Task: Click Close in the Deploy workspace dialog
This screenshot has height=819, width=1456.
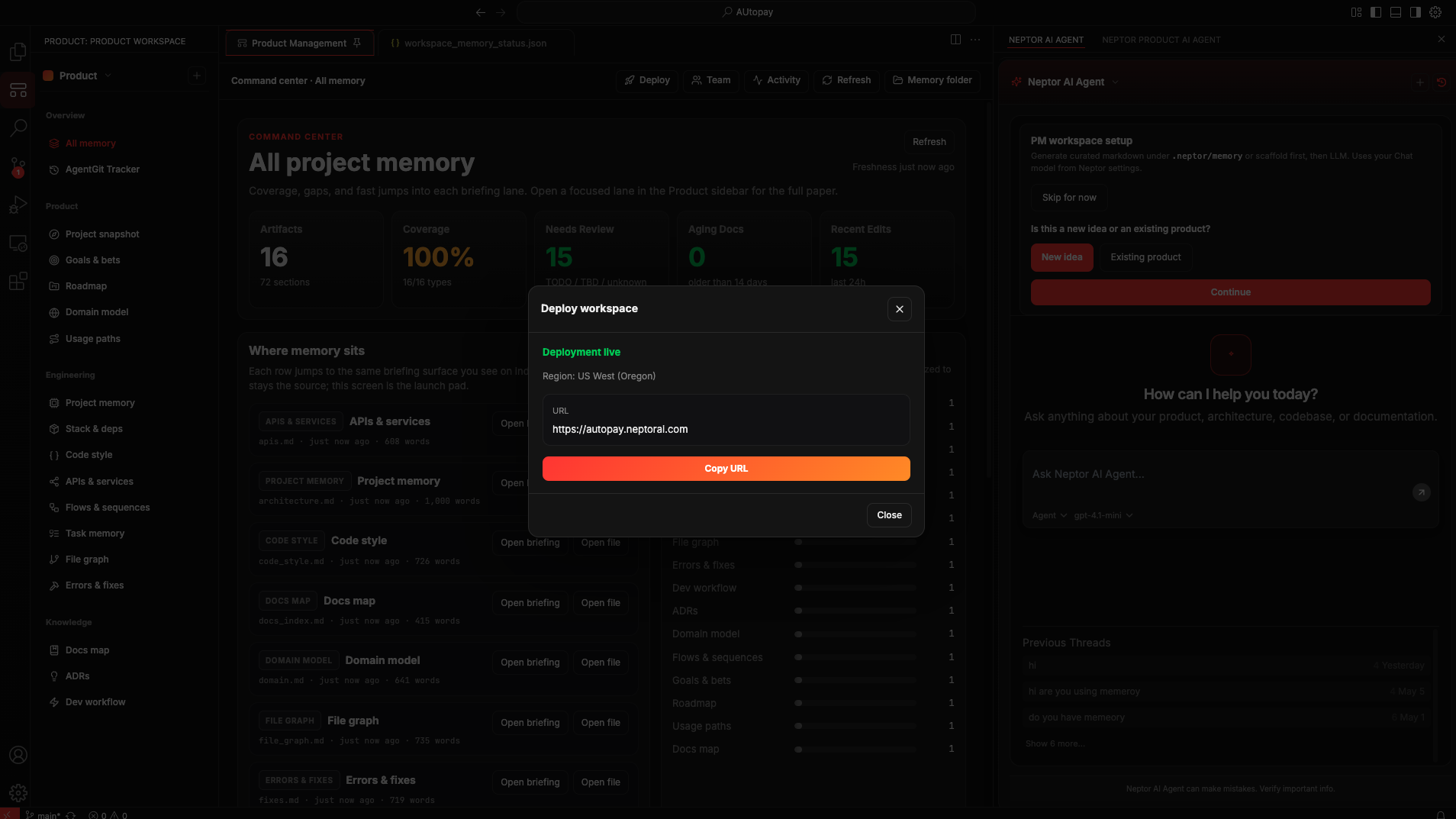Action: (x=889, y=515)
